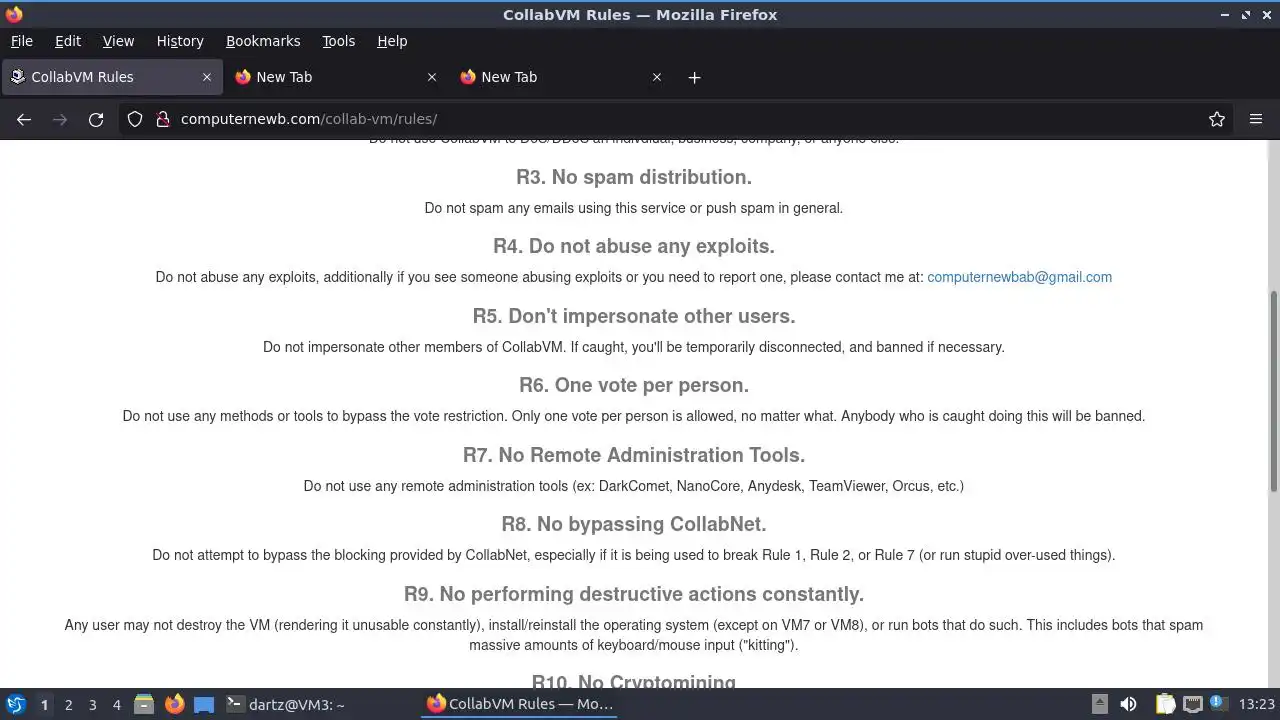Click the 'Do not impersonate other members' sentence
This screenshot has height=720, width=1280.
[x=634, y=347]
